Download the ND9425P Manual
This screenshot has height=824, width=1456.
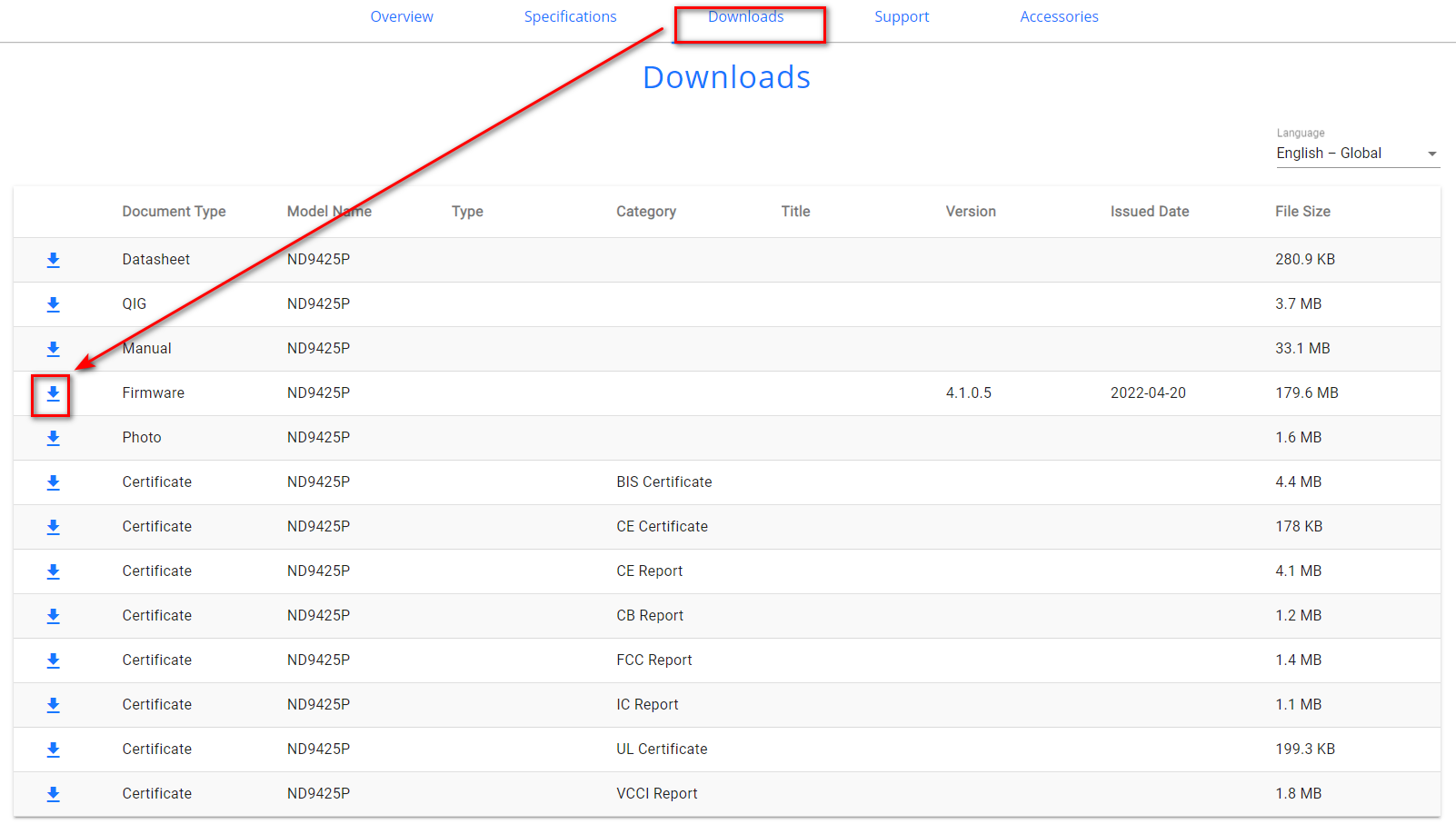click(53, 349)
